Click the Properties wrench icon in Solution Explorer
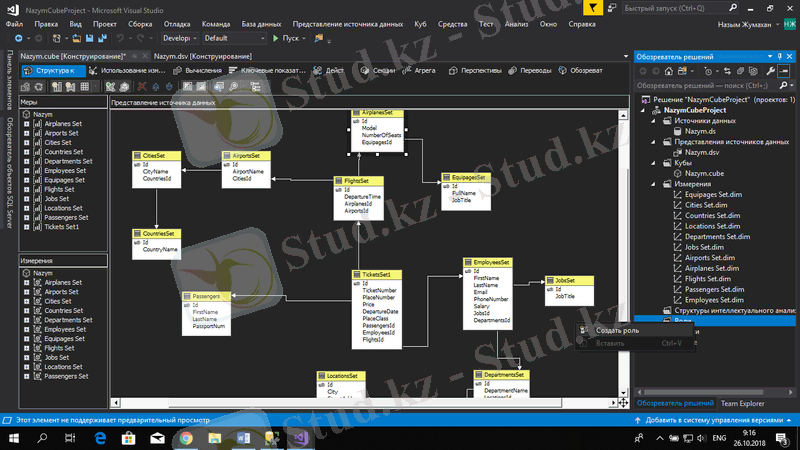This screenshot has height=450, width=800. (770, 71)
